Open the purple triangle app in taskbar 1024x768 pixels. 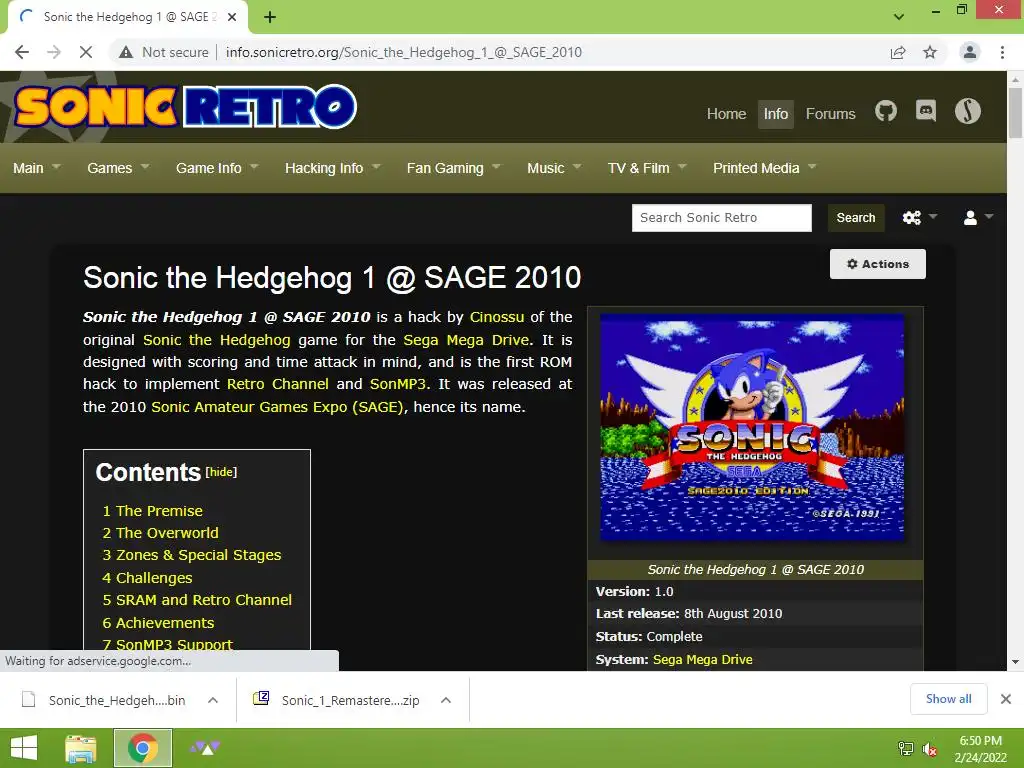[x=205, y=748]
